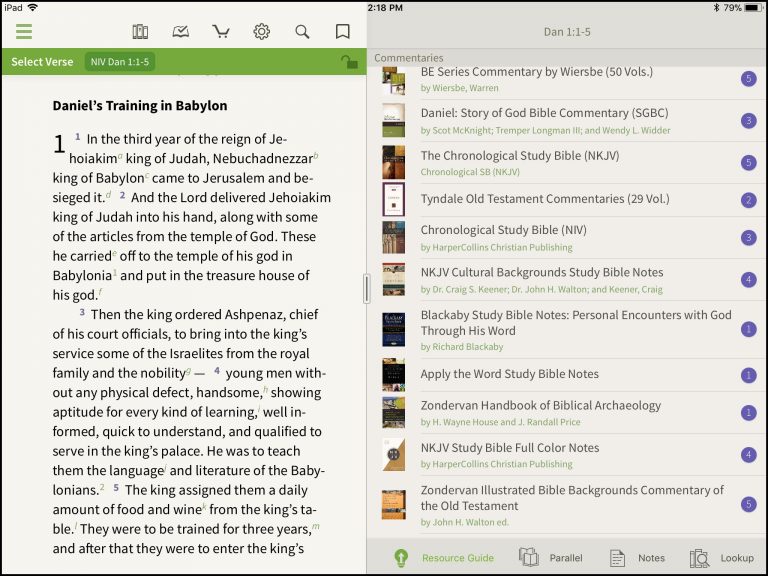Open the store shopping cart
Viewport: 768px width, 576px height.
point(221,32)
